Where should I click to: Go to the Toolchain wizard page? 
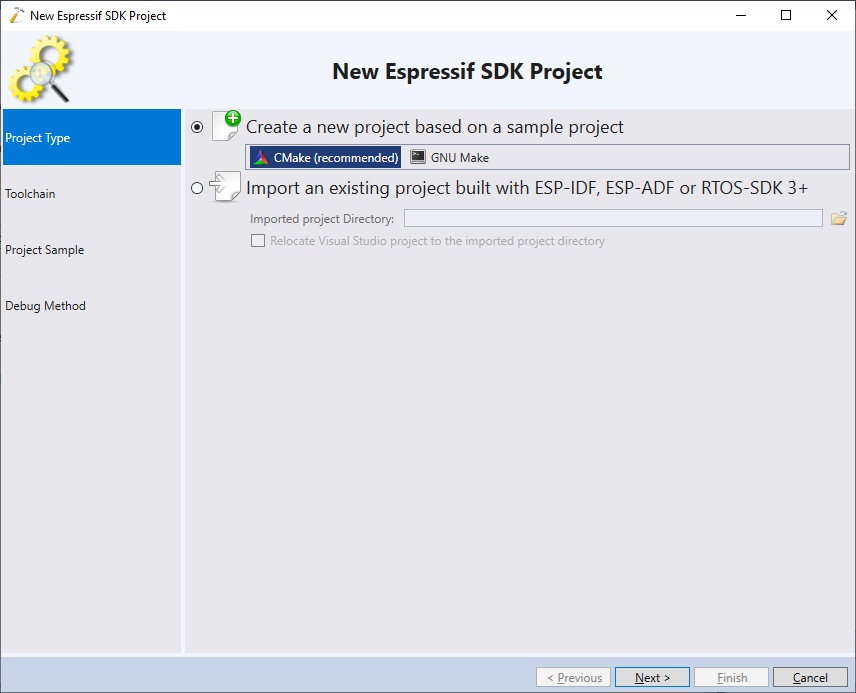92,193
